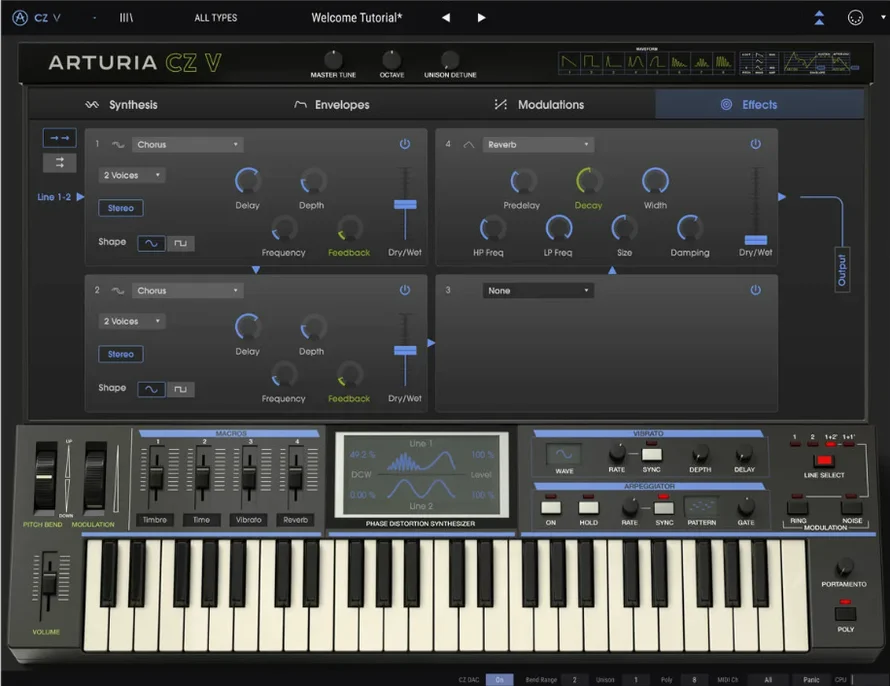890x686 pixels.
Task: Click the Reverb Decay knob
Action: pyautogui.click(x=589, y=181)
